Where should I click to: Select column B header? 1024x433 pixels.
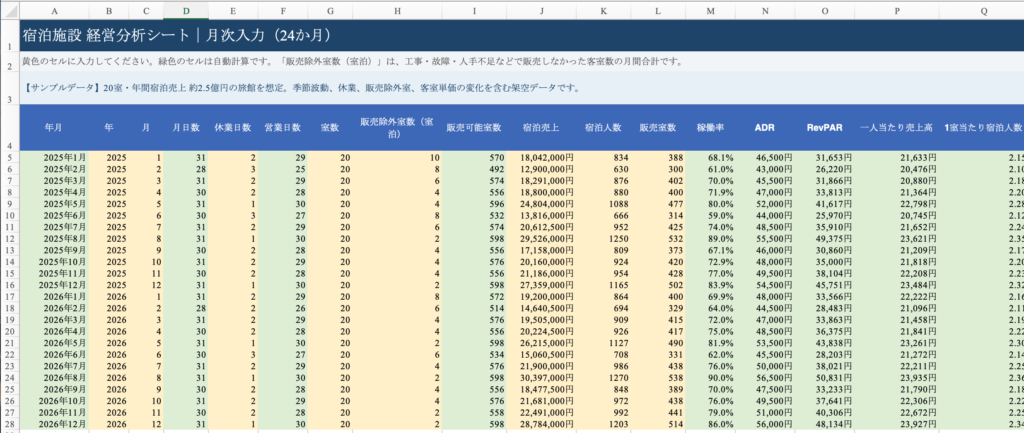coord(108,10)
